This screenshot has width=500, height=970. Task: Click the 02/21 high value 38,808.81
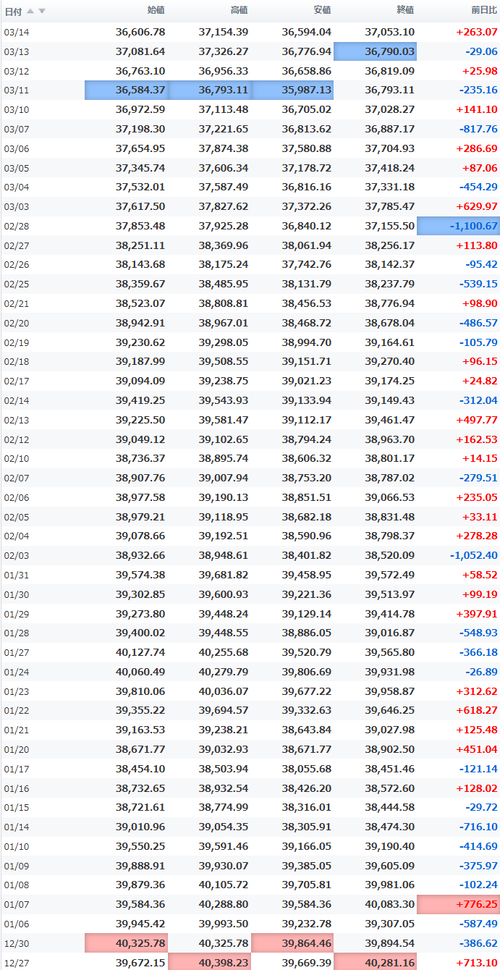[223, 304]
